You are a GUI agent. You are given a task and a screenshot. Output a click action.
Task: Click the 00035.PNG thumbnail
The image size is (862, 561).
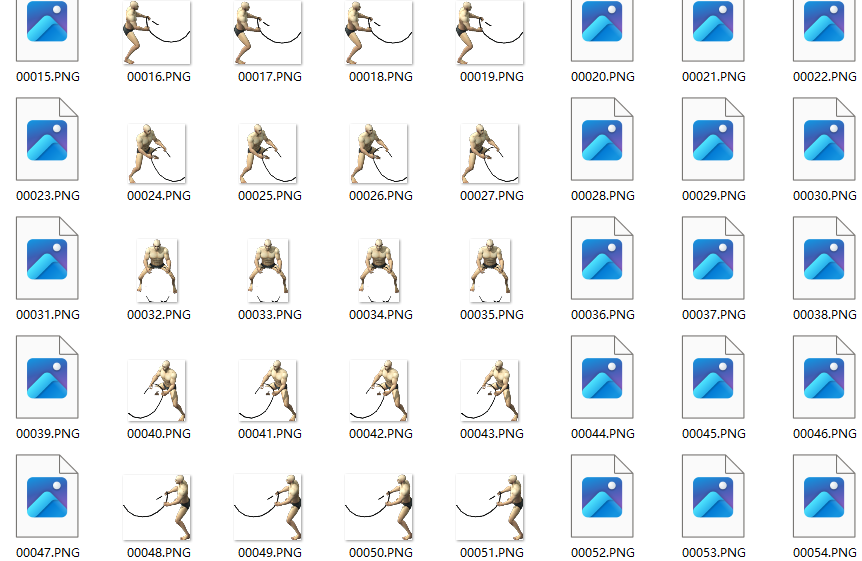tap(490, 270)
